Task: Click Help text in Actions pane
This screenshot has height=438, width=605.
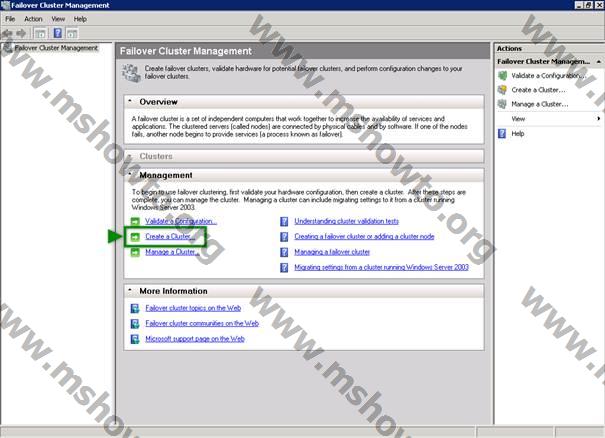Action: 518,134
